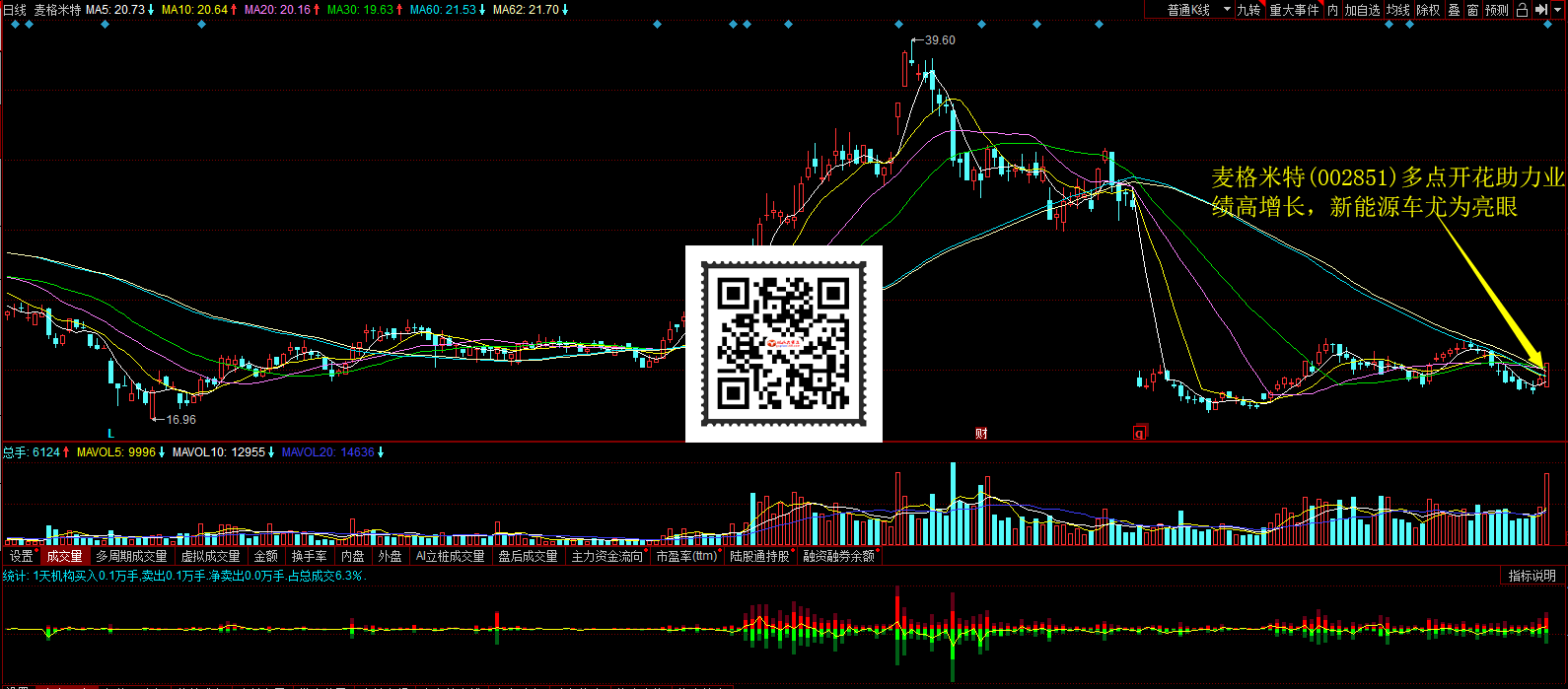Open the 重大事件 major events button

(1294, 10)
